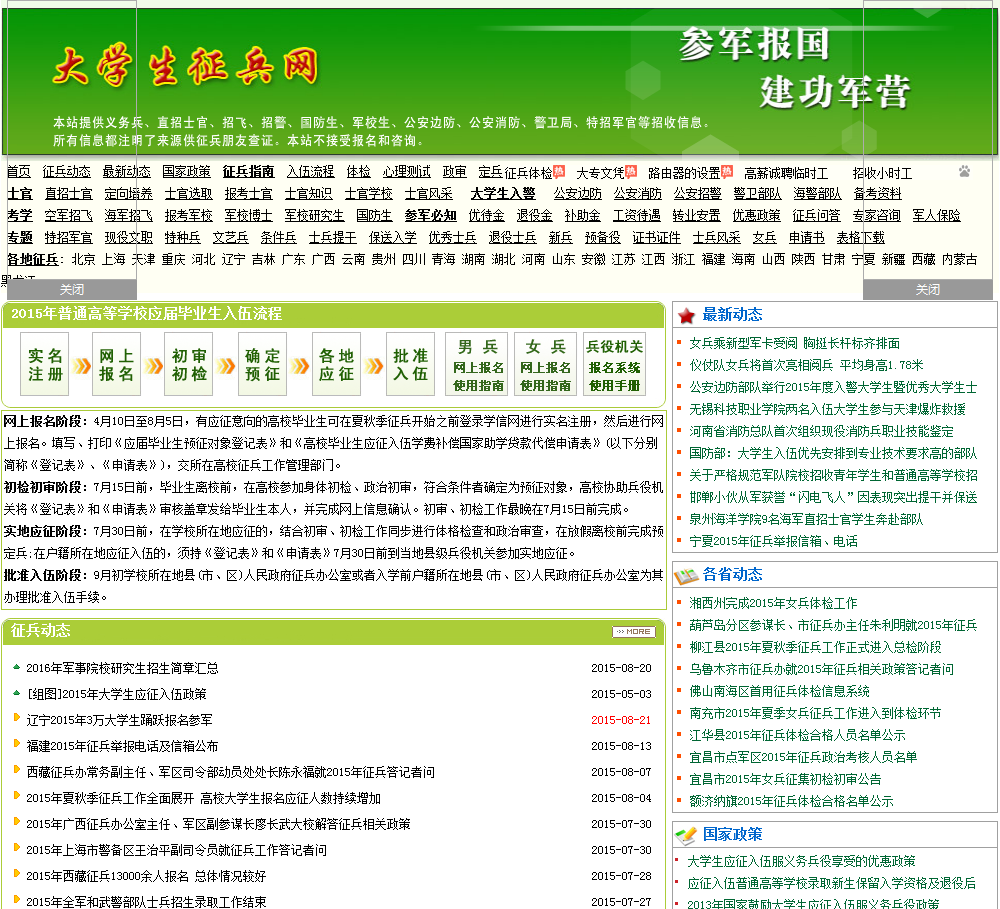Open 退役金 link
This screenshot has width=1000, height=909.
[x=534, y=216]
